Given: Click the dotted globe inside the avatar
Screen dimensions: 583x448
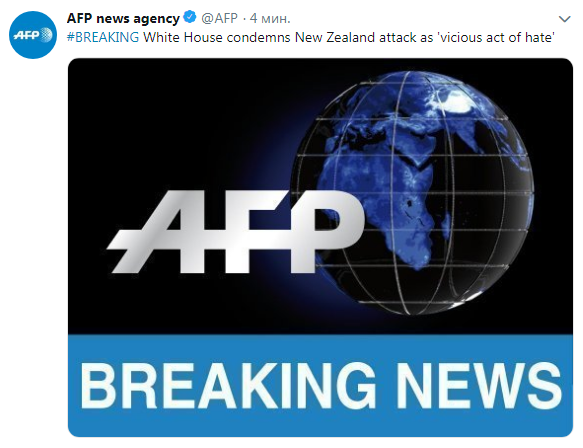Looking at the screenshot, I should coord(45,35).
